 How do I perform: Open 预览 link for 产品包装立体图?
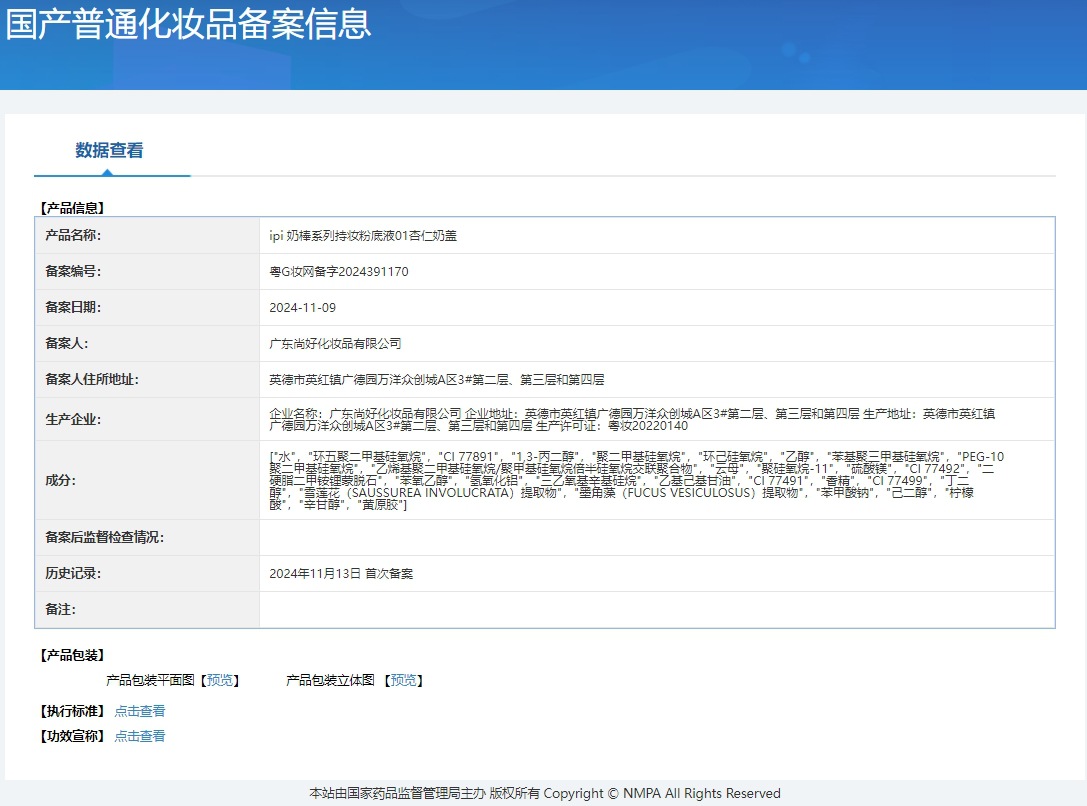tap(403, 681)
